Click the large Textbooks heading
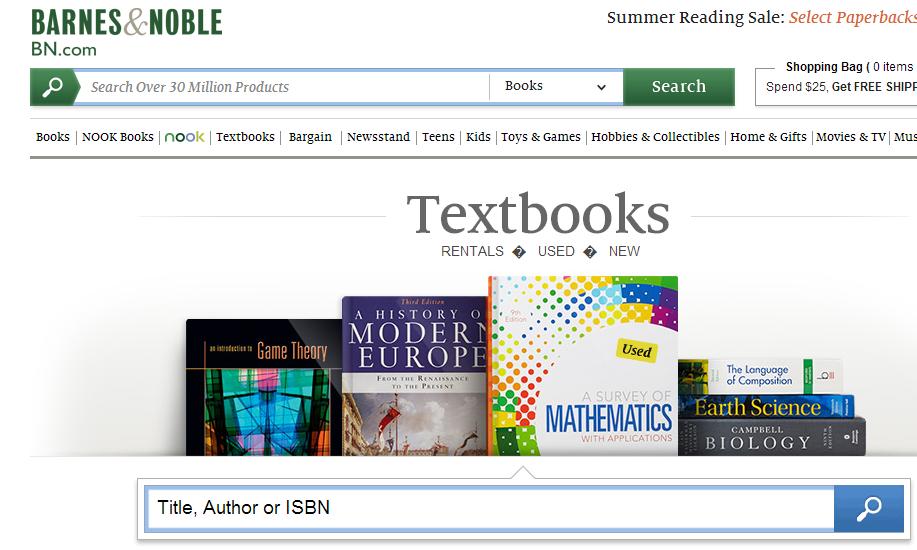 [x=538, y=214]
